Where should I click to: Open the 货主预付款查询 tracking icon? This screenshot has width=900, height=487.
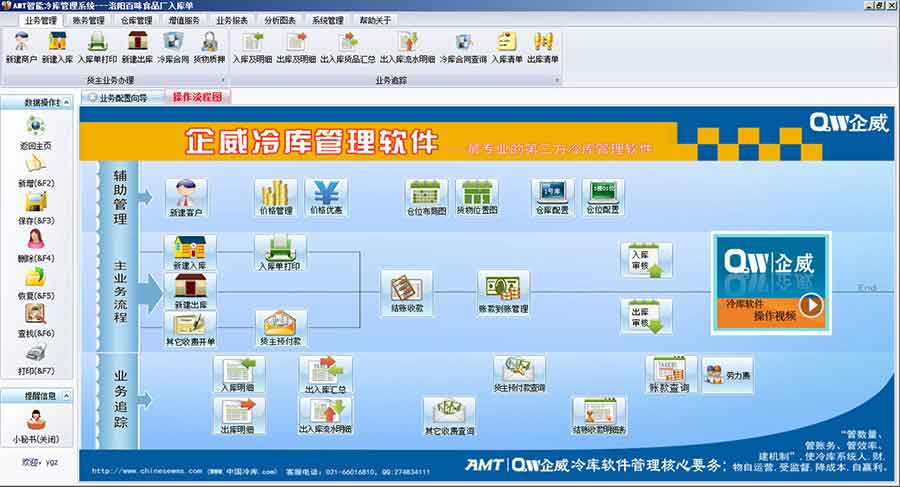click(519, 374)
